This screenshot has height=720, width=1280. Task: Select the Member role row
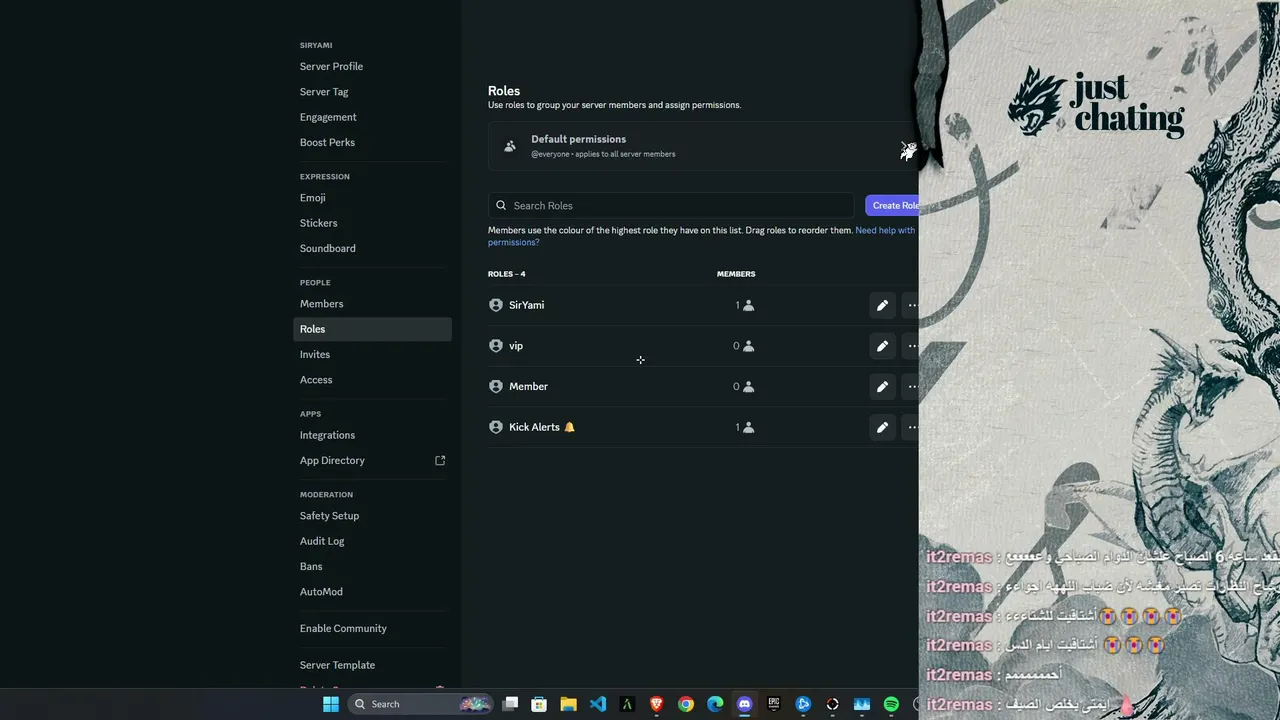pos(703,387)
